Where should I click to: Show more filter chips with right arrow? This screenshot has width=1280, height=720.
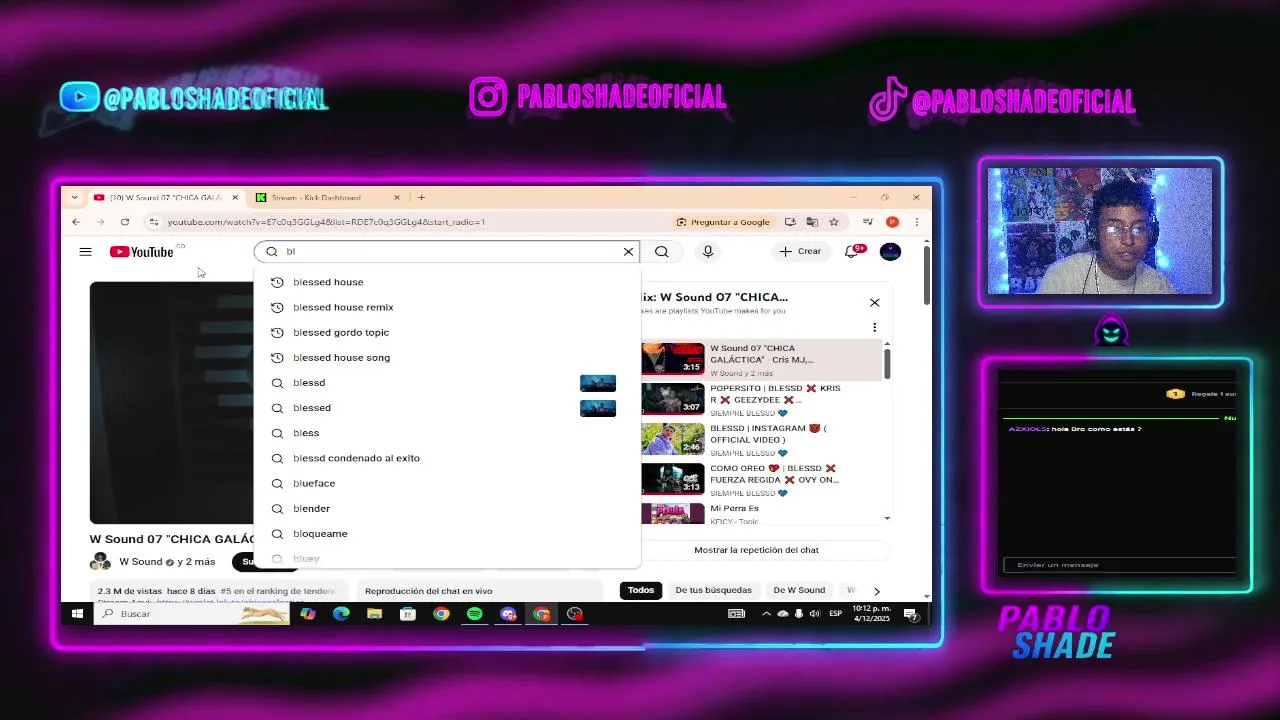tap(877, 591)
